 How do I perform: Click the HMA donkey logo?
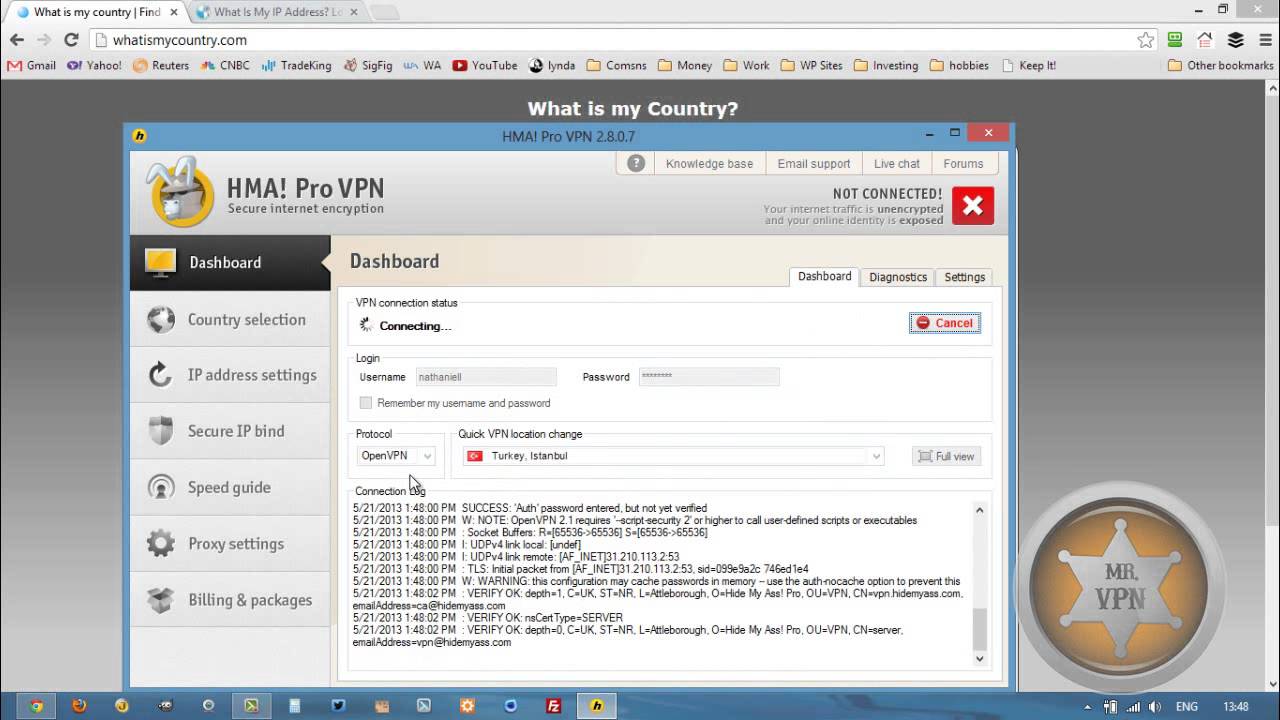[181, 192]
